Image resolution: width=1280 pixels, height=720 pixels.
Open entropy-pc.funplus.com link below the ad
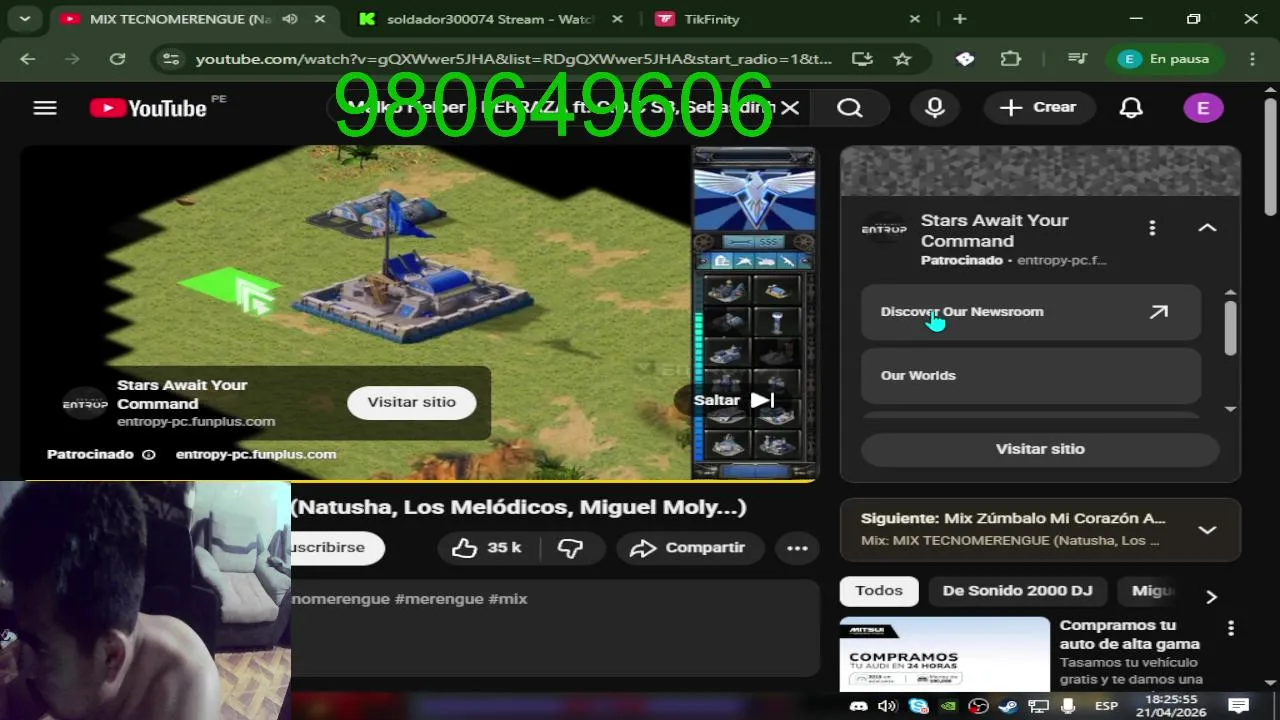(256, 454)
